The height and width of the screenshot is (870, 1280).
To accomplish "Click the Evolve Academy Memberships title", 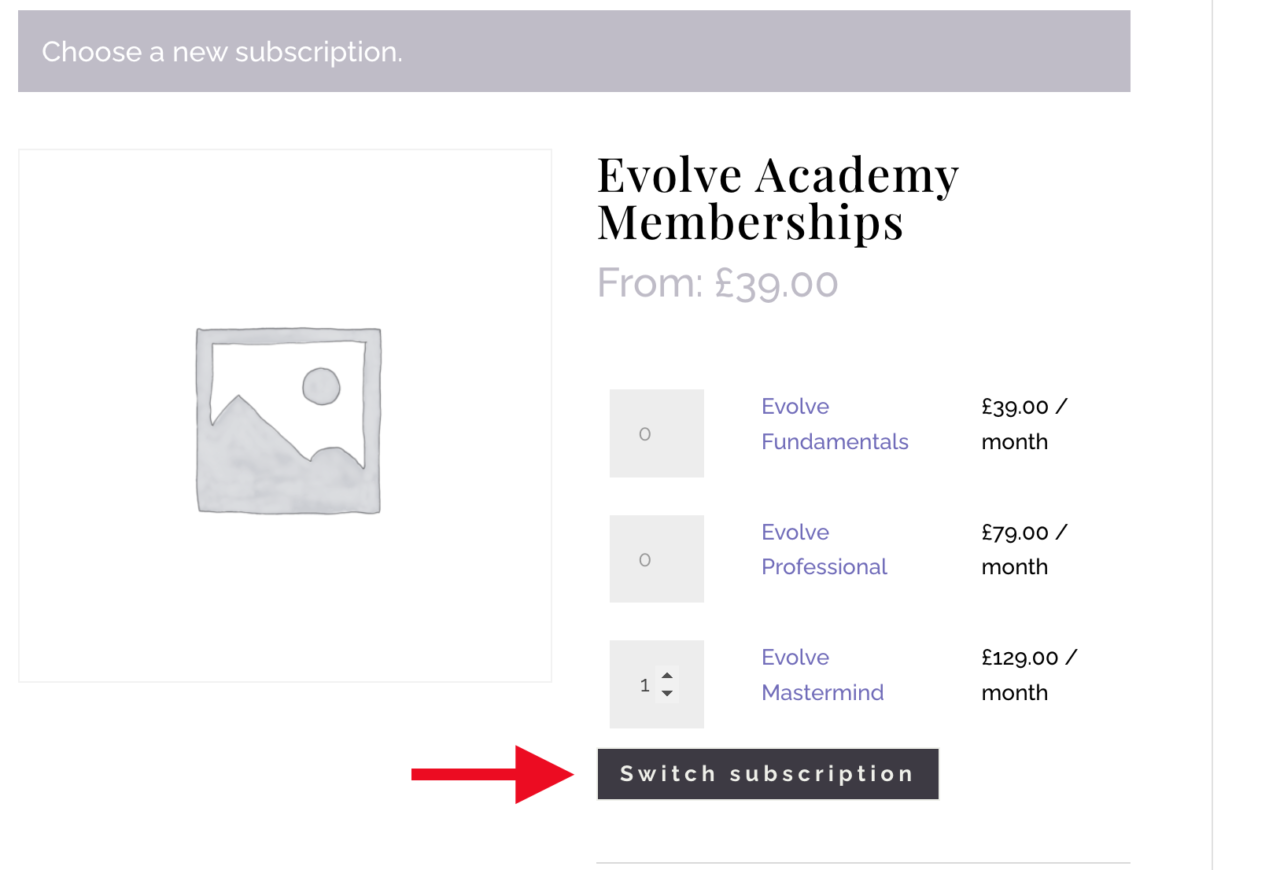I will (777, 197).
